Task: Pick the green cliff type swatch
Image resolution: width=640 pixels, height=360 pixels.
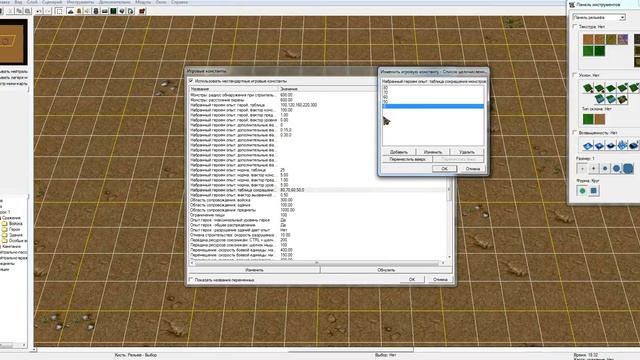Action: point(588,119)
